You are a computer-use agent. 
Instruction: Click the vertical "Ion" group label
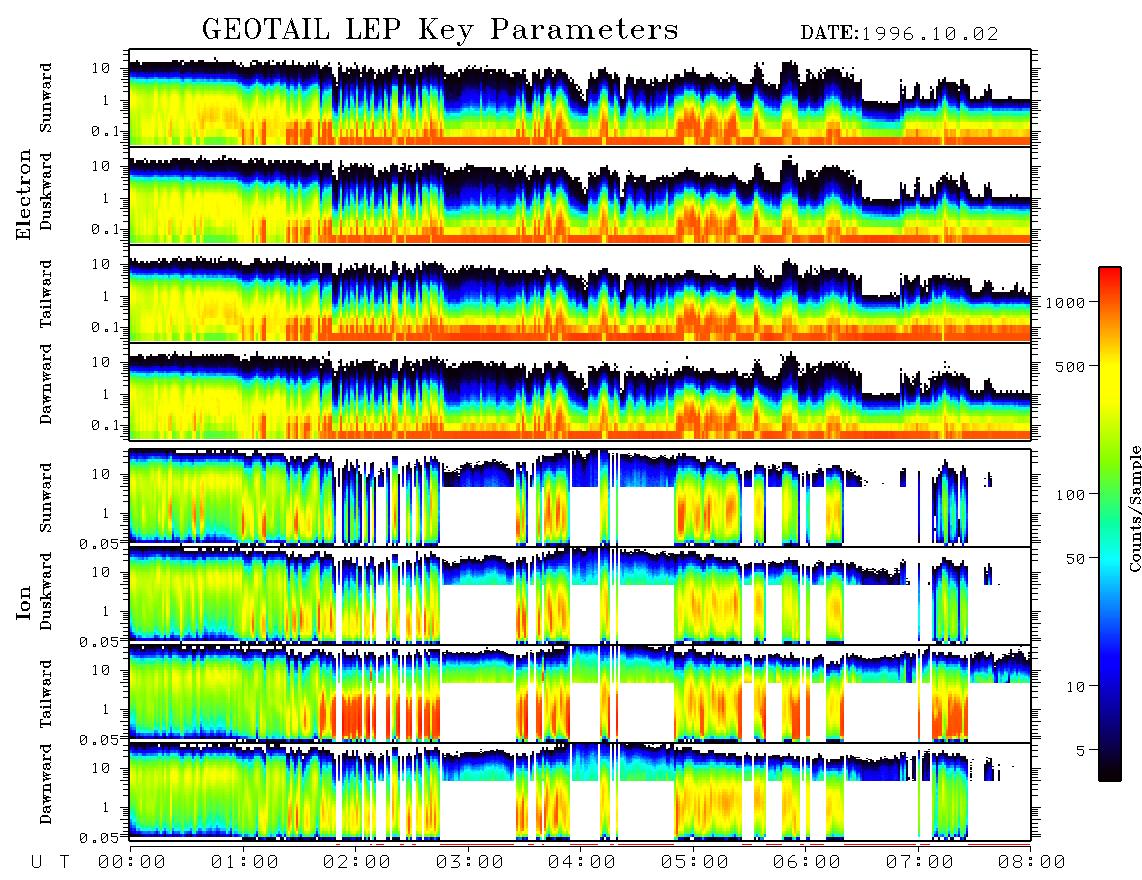click(x=23, y=602)
